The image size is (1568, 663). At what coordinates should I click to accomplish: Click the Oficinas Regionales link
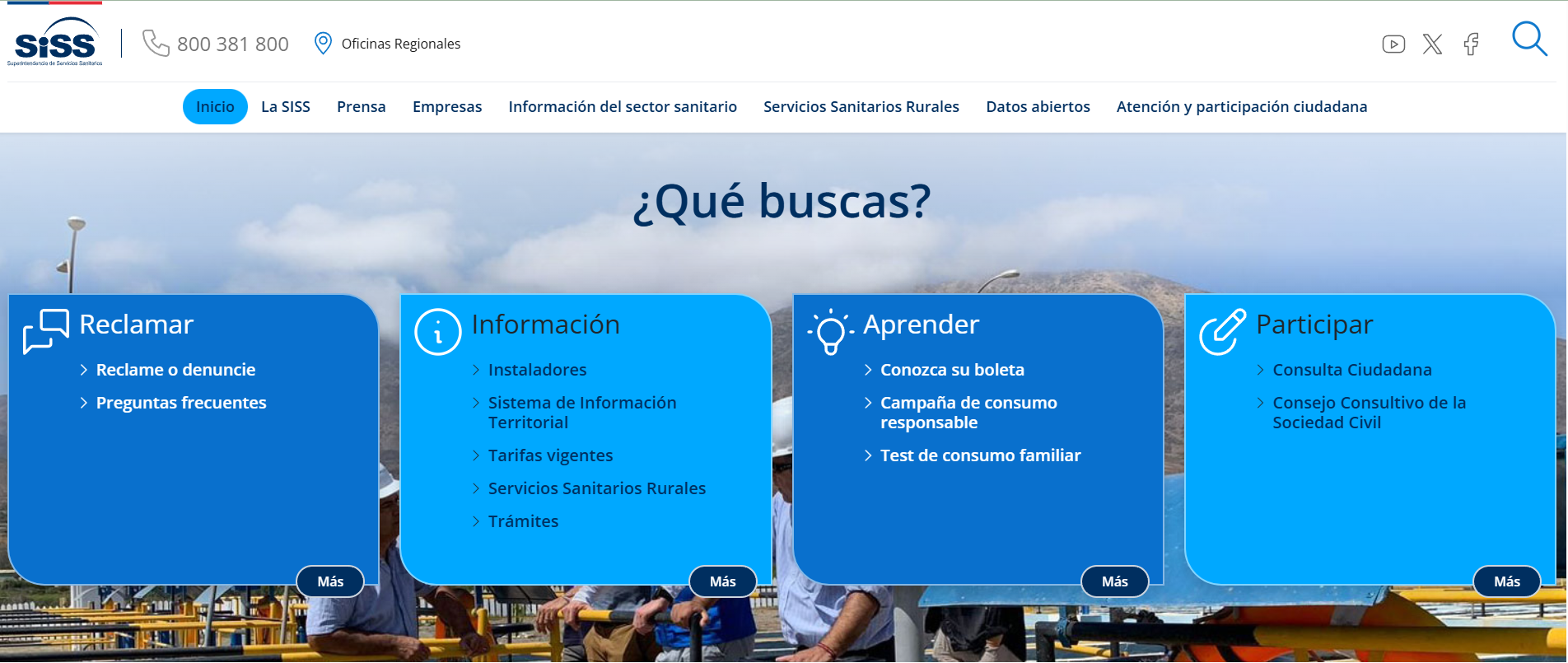401,44
